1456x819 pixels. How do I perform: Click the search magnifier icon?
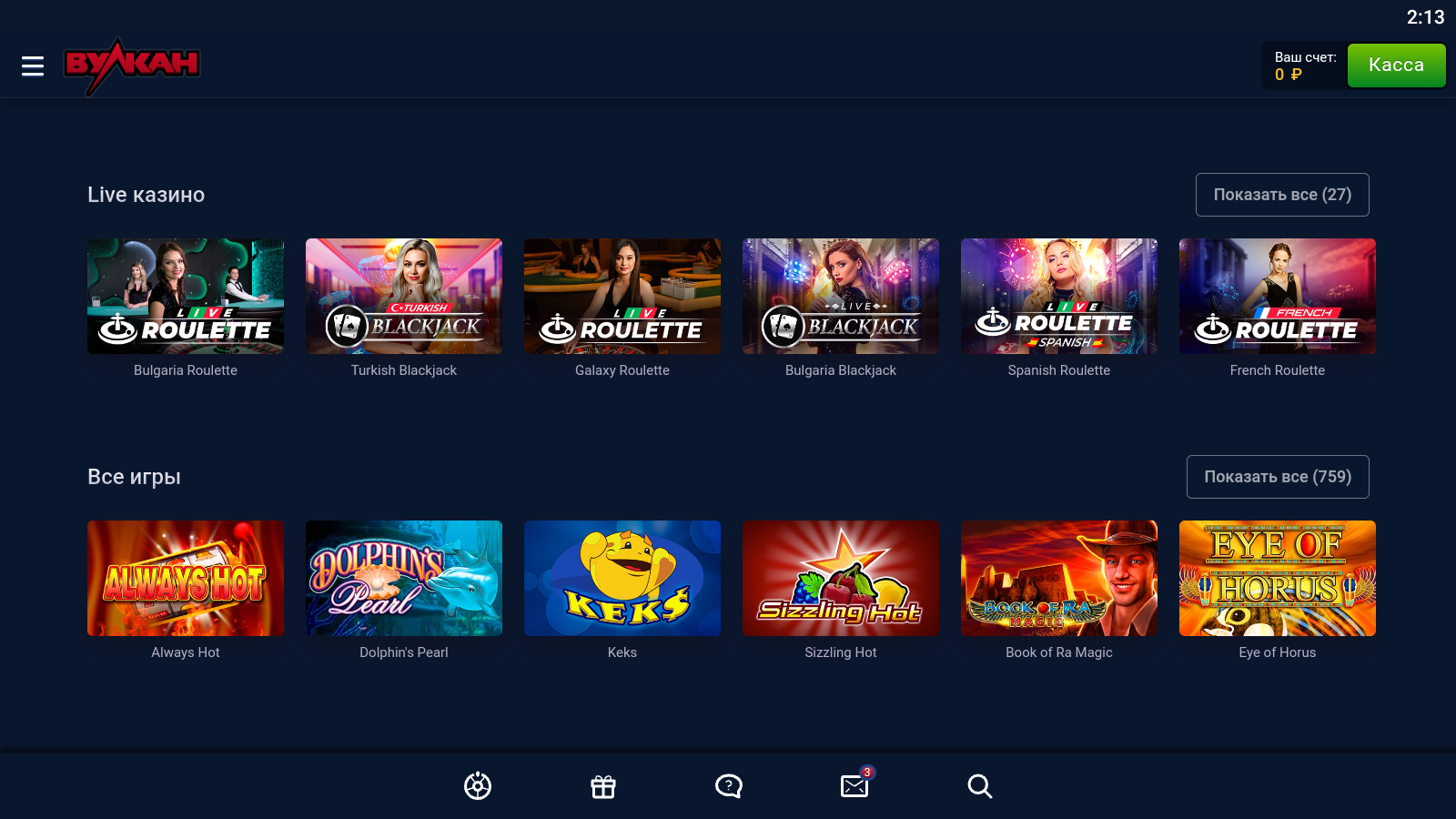coord(980,785)
